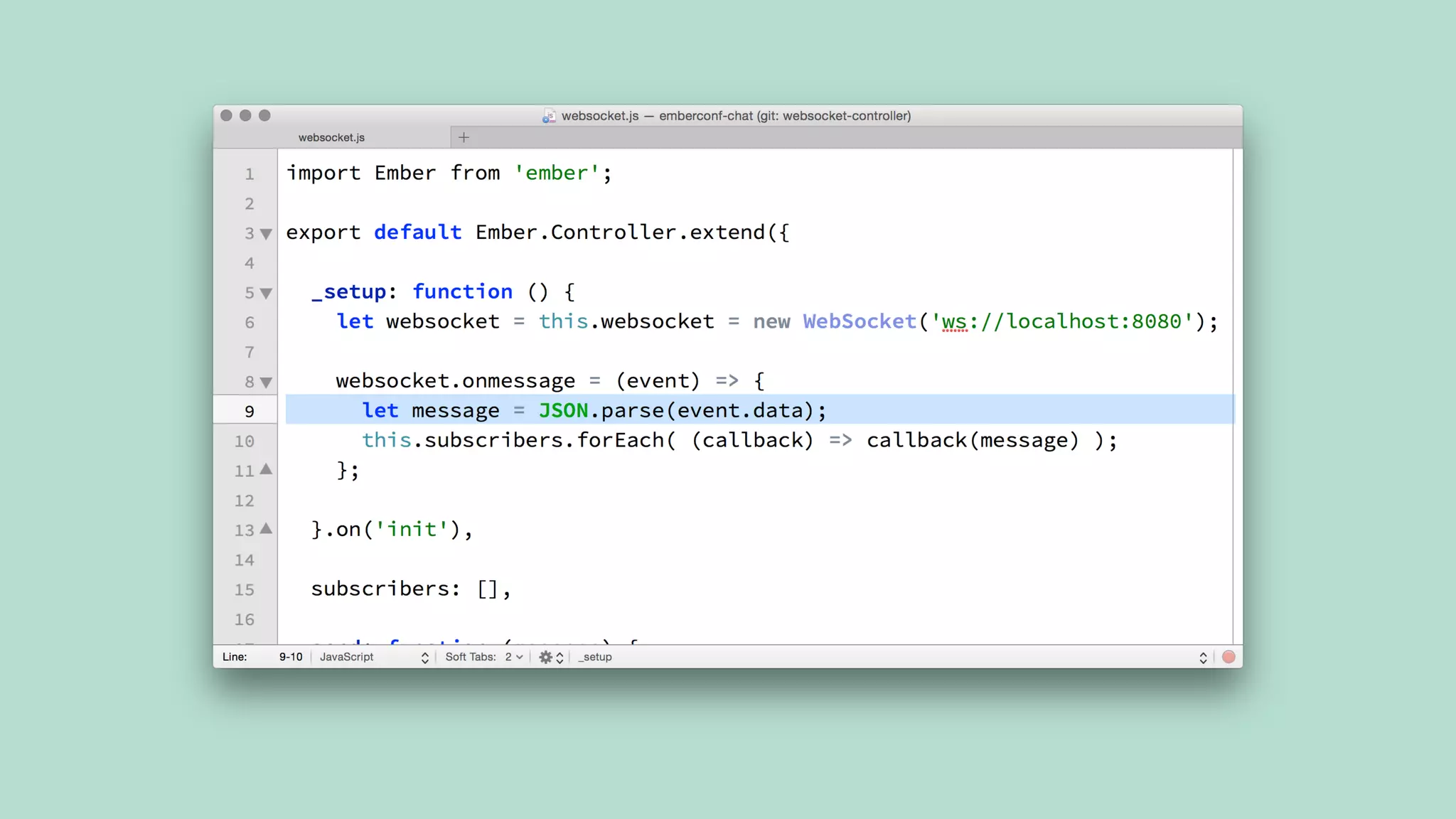The width and height of the screenshot is (1456, 819).
Task: Place cursor on the JSON keyword
Action: click(x=563, y=411)
